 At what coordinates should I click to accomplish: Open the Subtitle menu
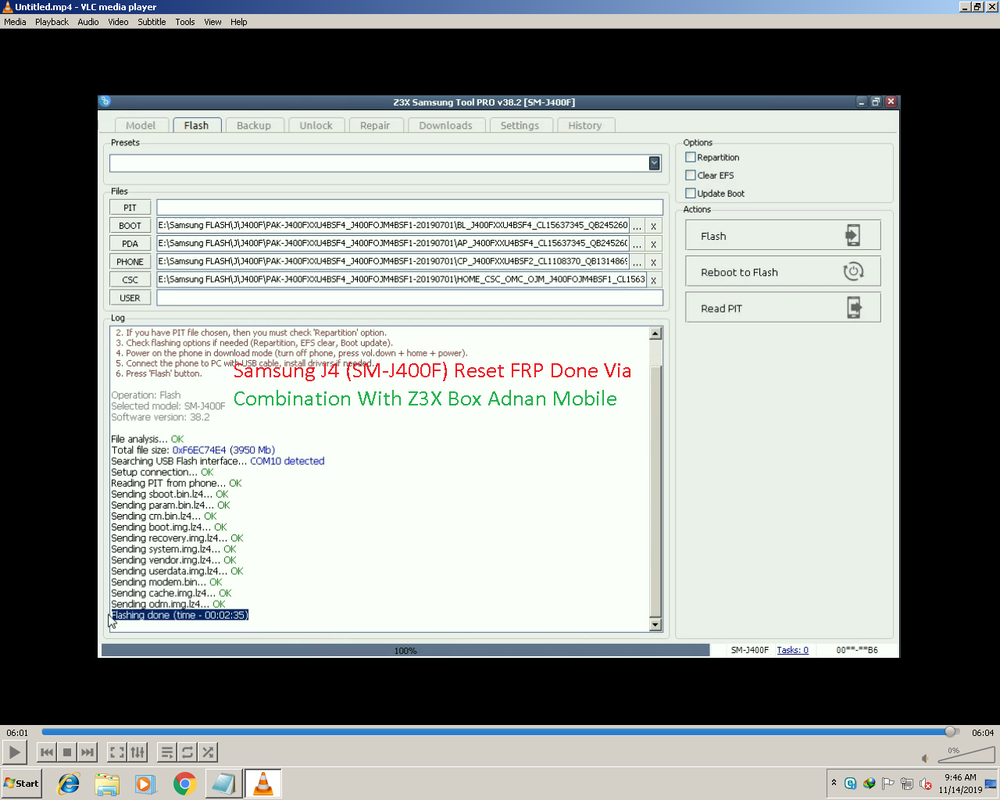tap(152, 22)
